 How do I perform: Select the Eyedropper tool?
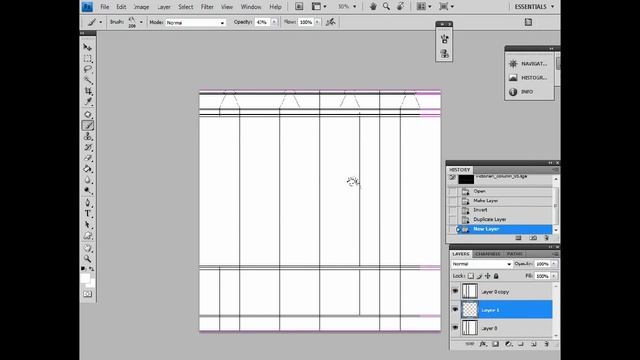(87, 101)
